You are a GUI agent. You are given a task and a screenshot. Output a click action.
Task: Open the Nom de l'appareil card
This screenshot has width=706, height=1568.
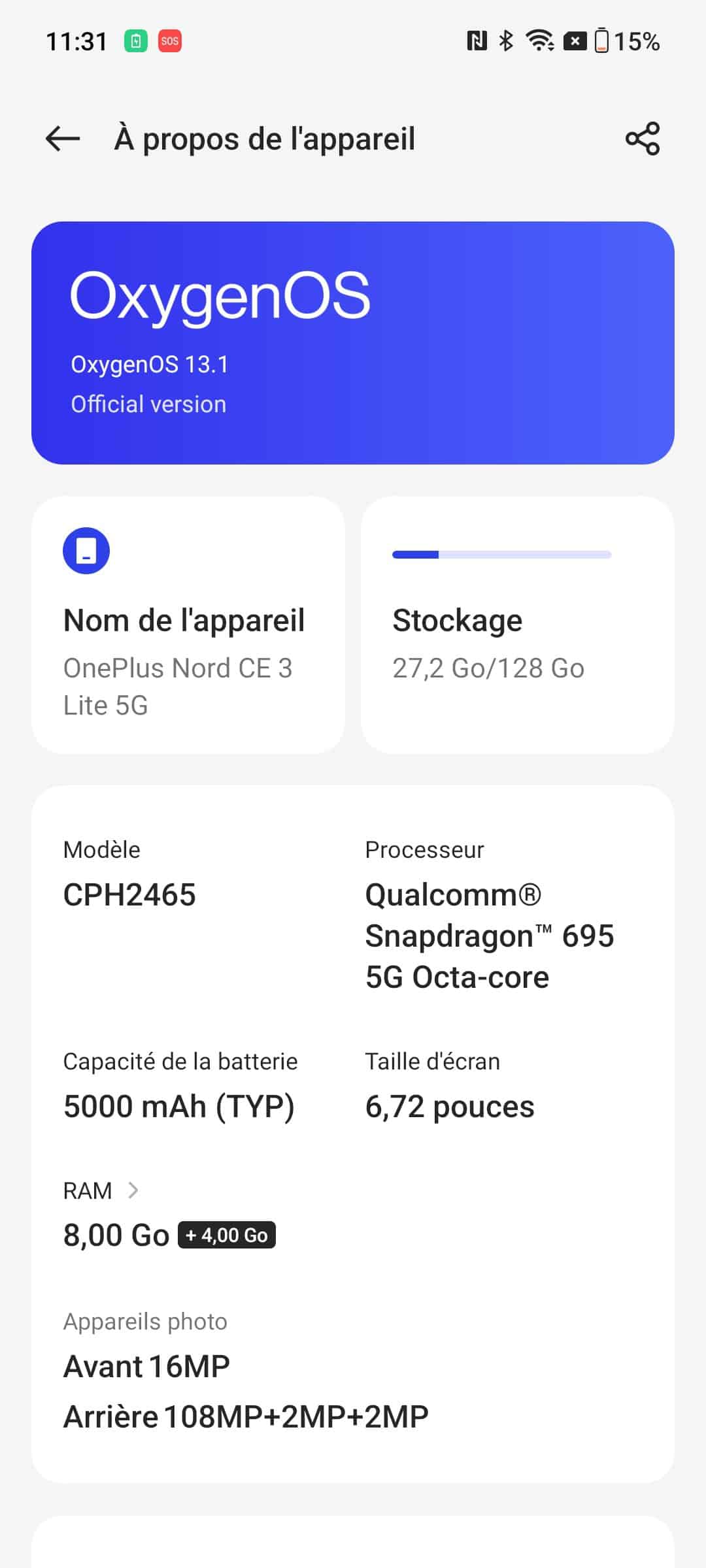coord(188,625)
